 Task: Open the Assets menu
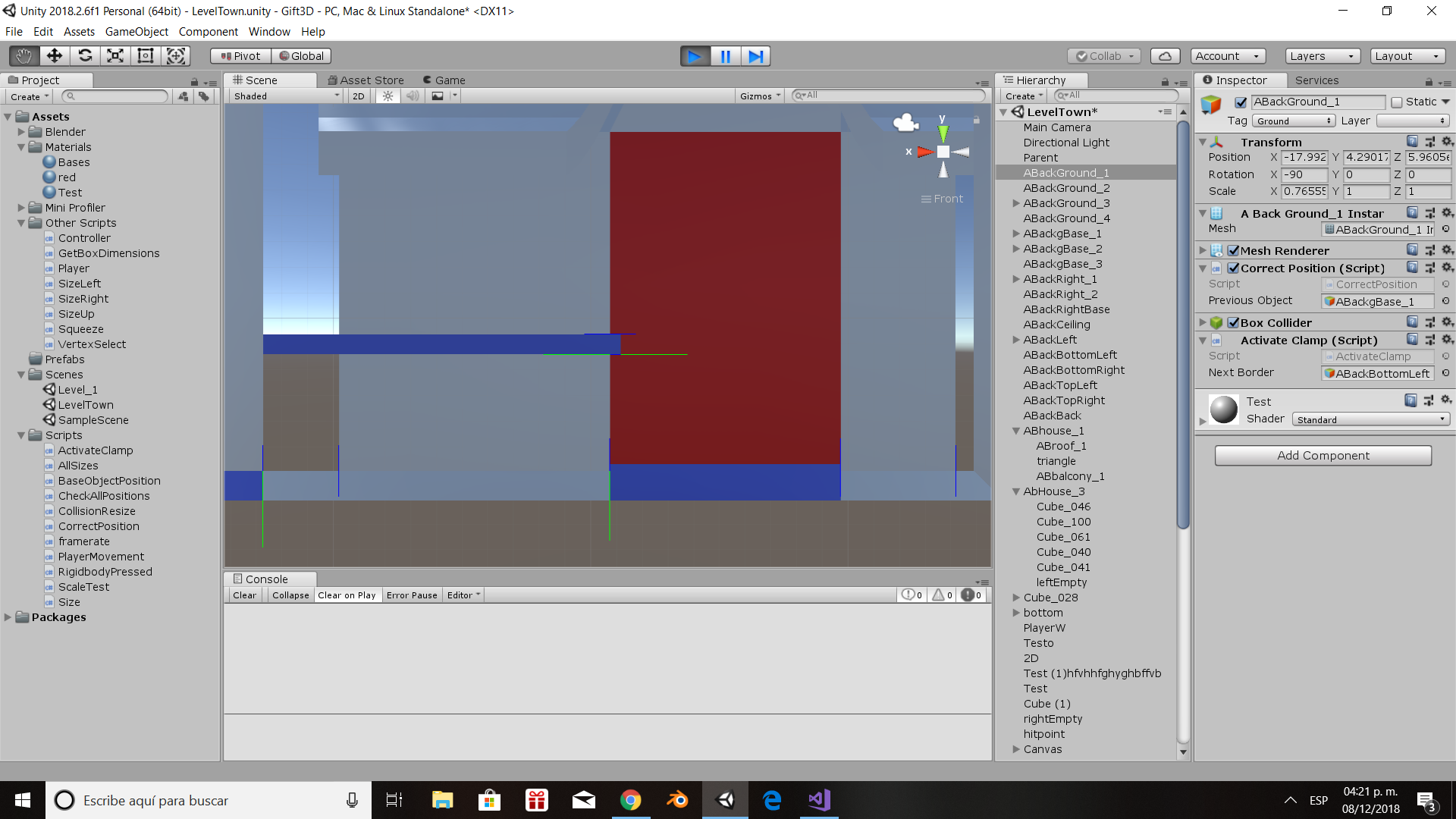79,32
